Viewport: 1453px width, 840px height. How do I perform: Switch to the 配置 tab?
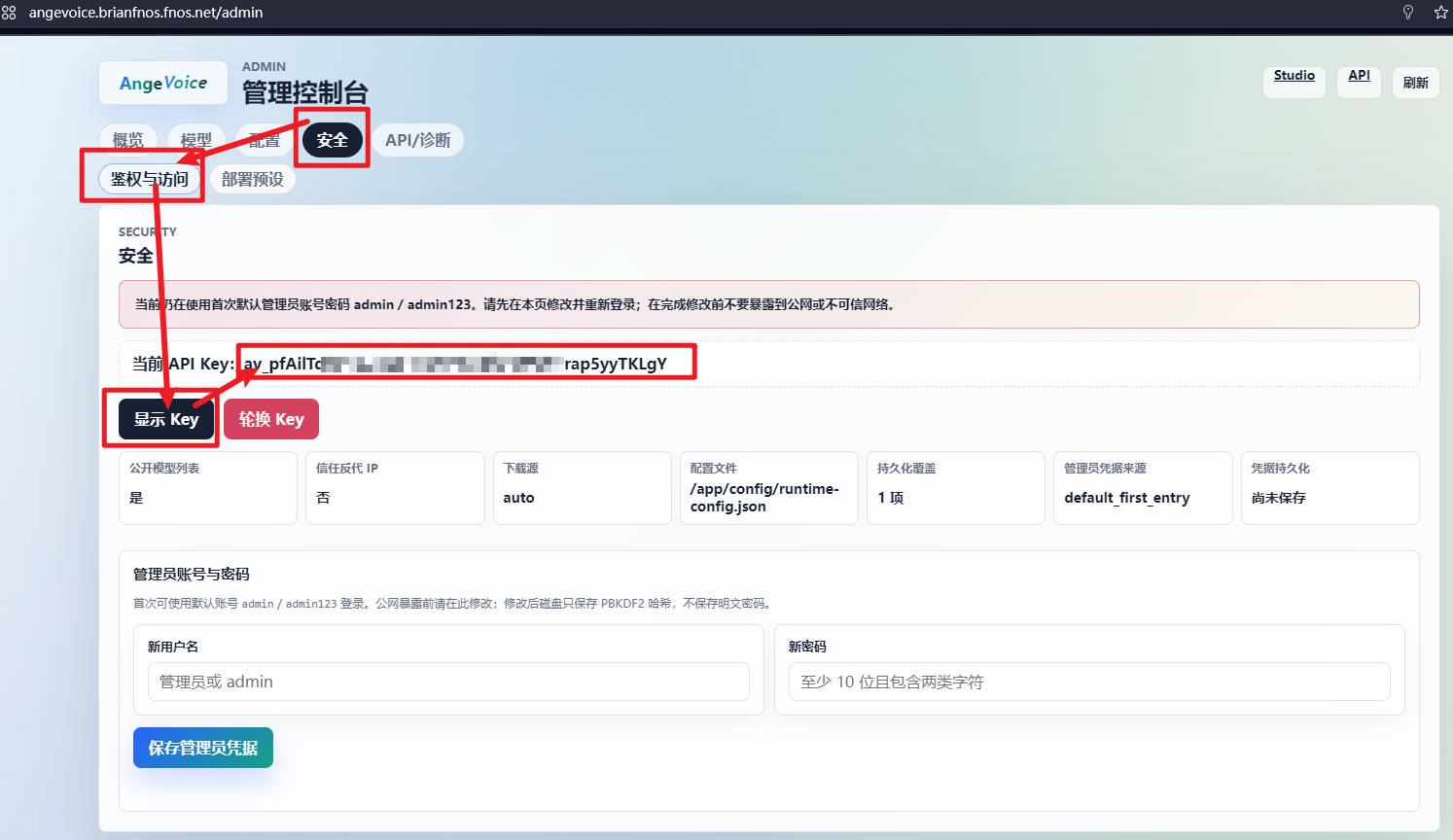[265, 140]
